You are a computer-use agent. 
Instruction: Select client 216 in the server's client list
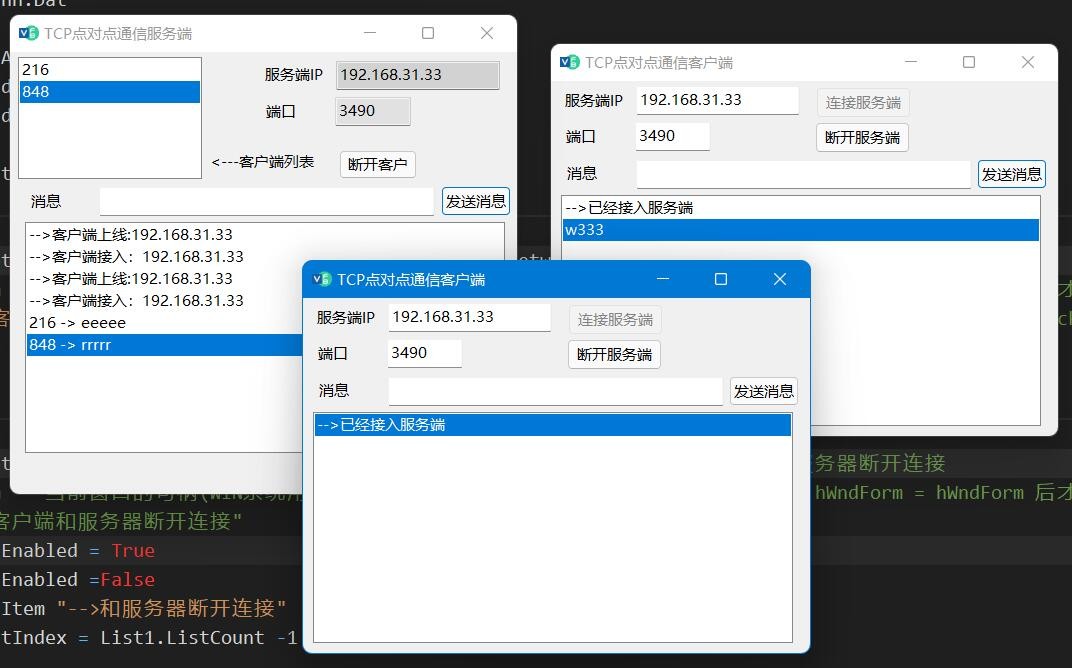tap(110, 70)
